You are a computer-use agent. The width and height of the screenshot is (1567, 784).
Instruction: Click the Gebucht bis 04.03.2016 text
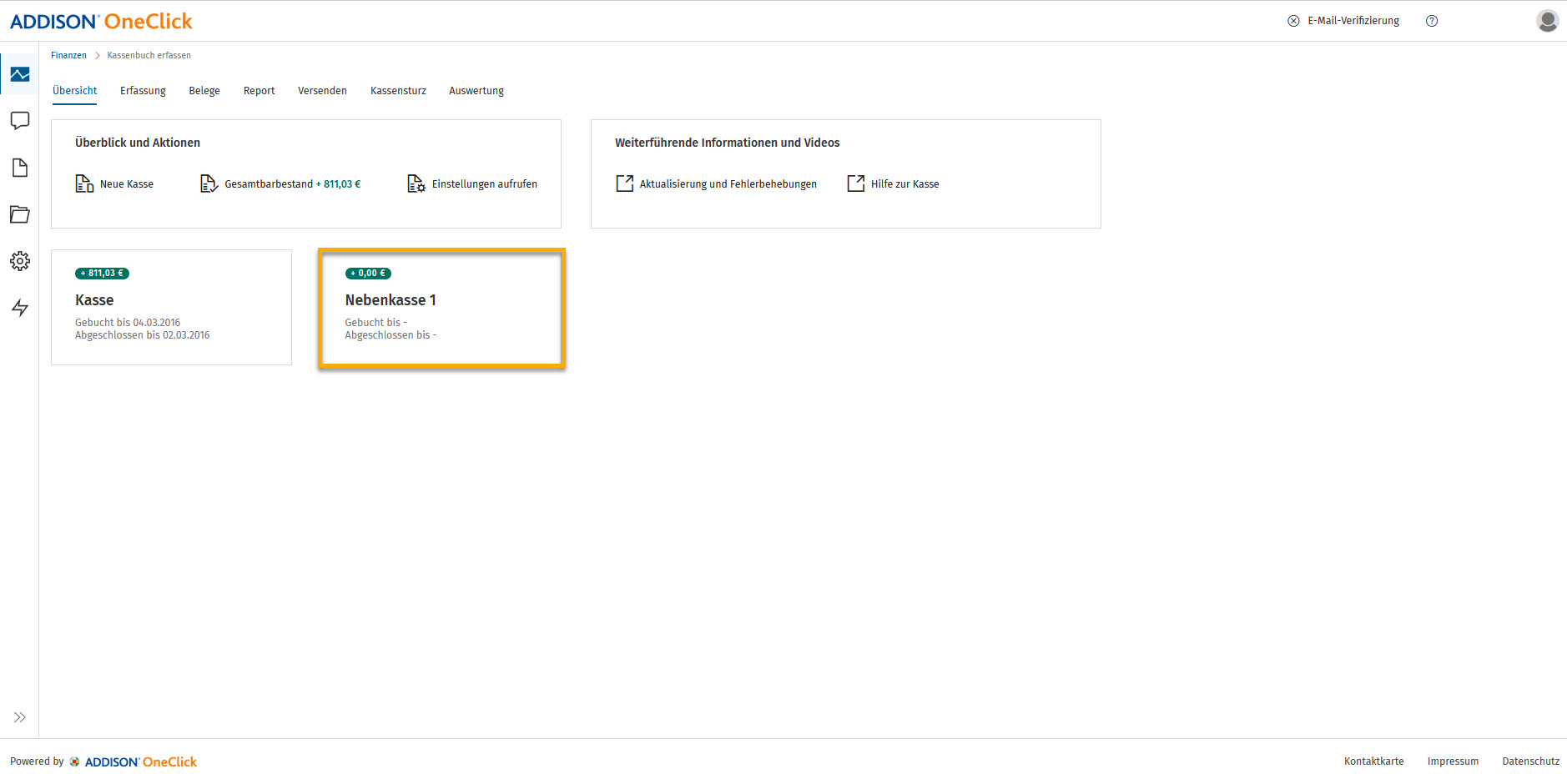click(x=128, y=323)
